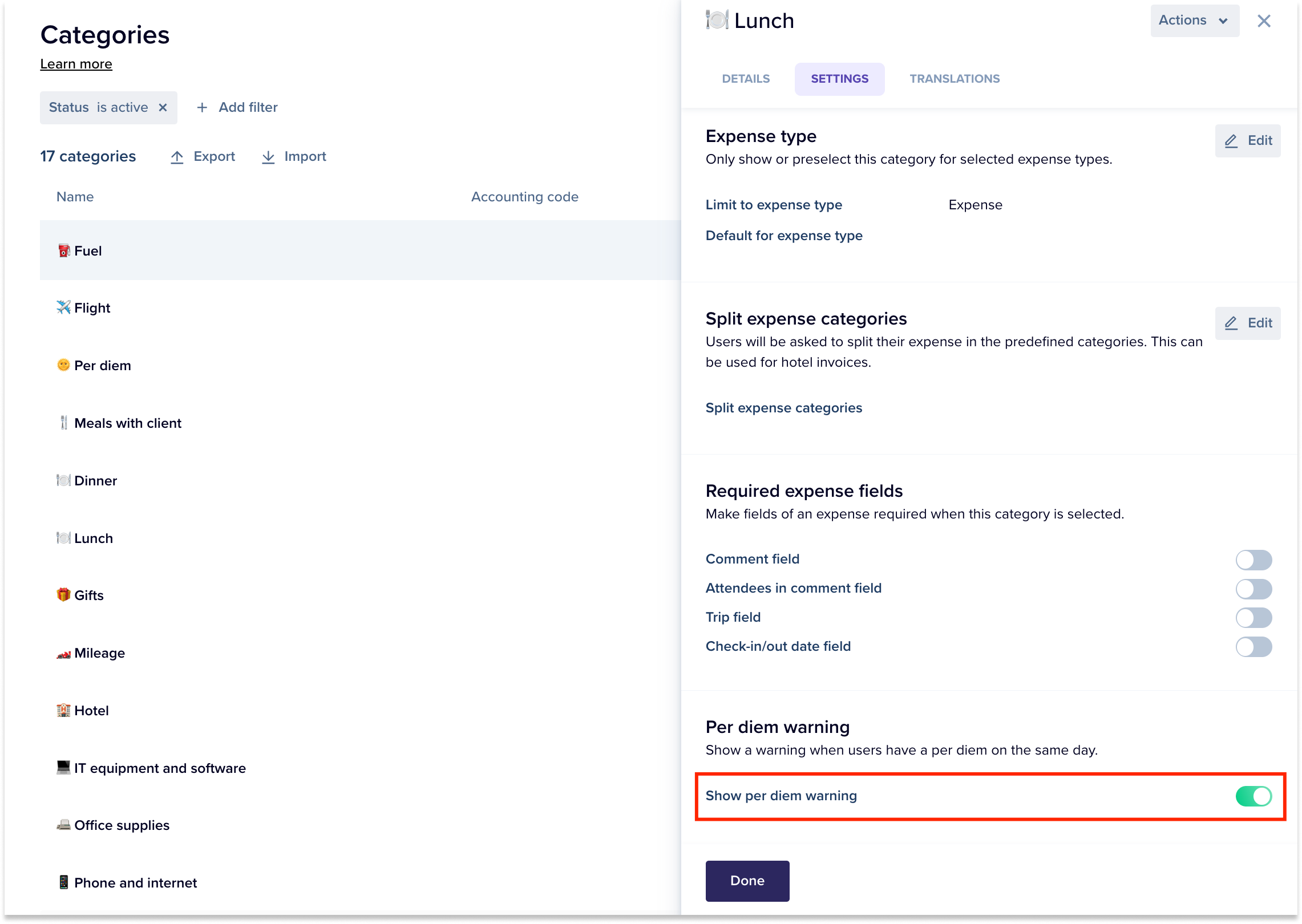Open the Office supplies row
The height and width of the screenshot is (924, 1302).
(x=360, y=825)
